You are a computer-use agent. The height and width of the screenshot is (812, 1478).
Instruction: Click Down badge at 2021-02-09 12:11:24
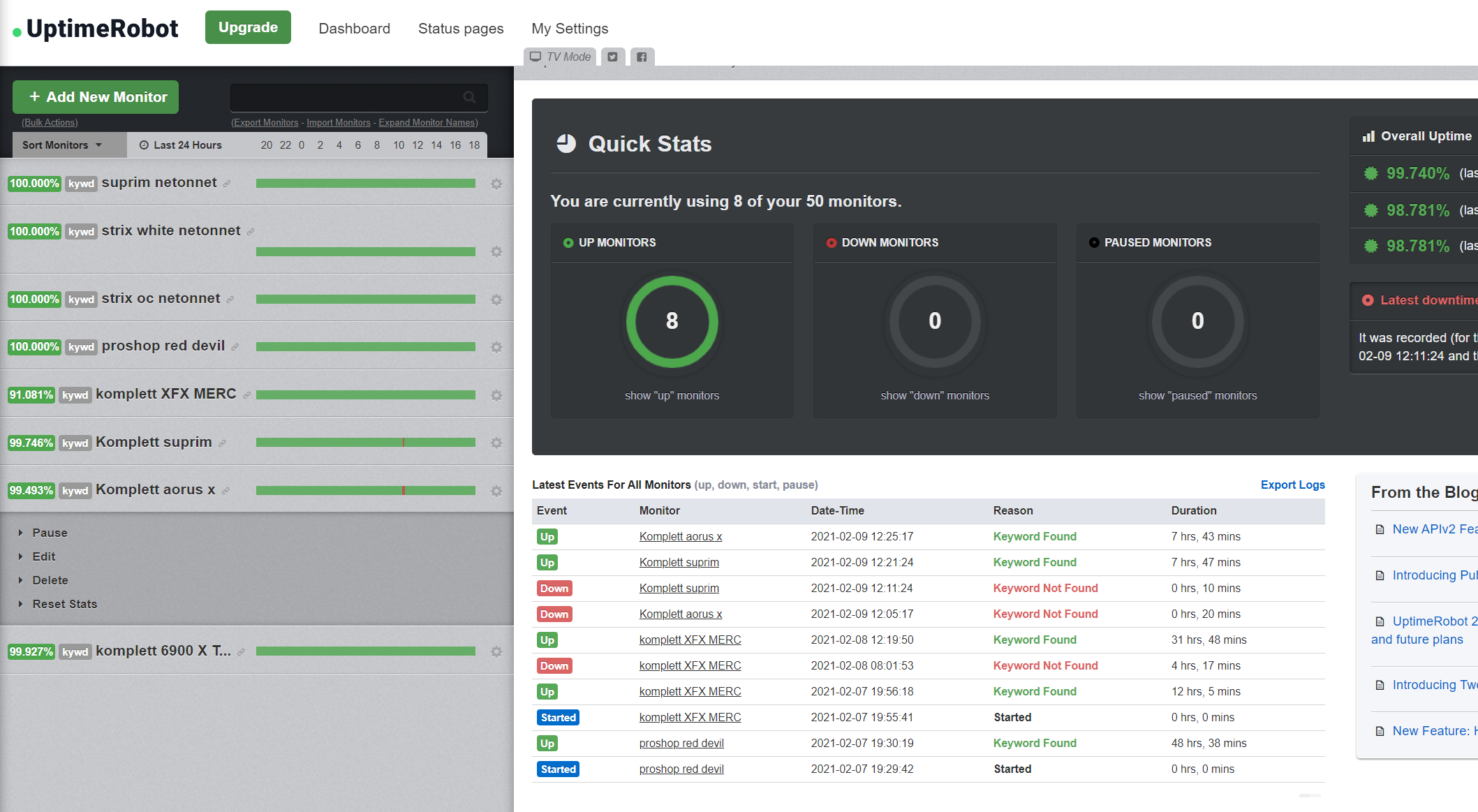(554, 588)
